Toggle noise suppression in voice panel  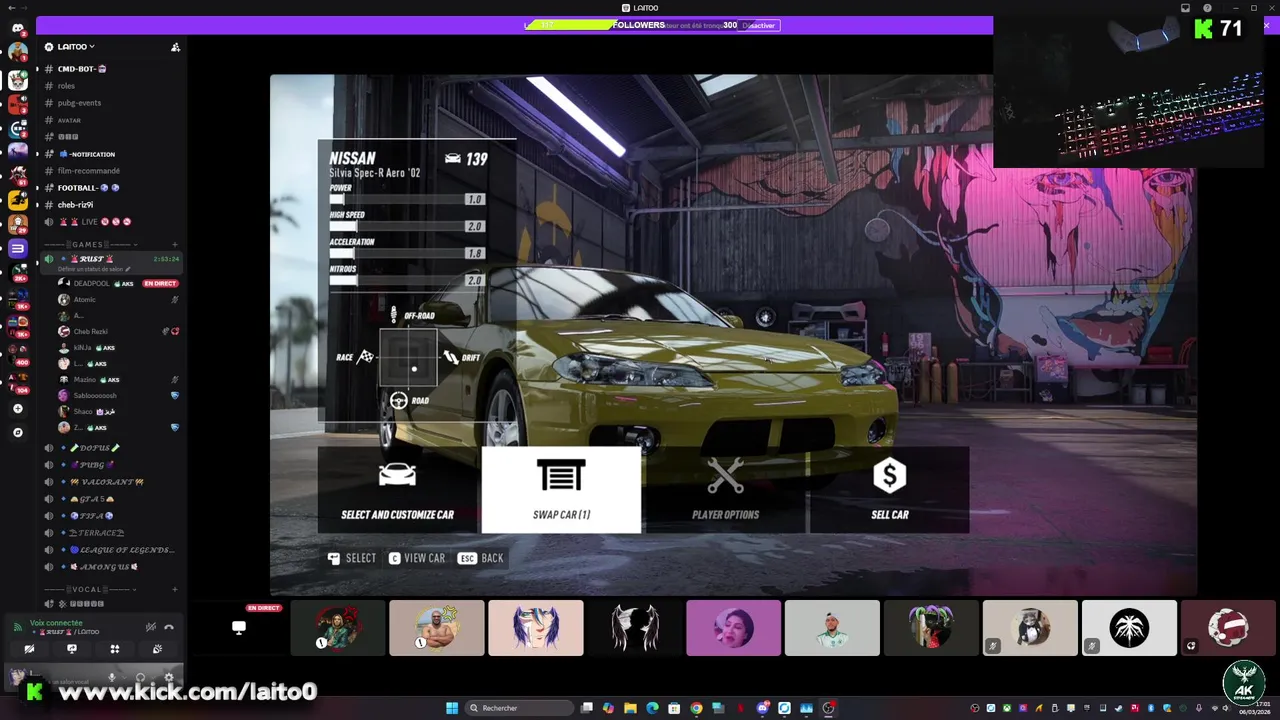coord(150,627)
